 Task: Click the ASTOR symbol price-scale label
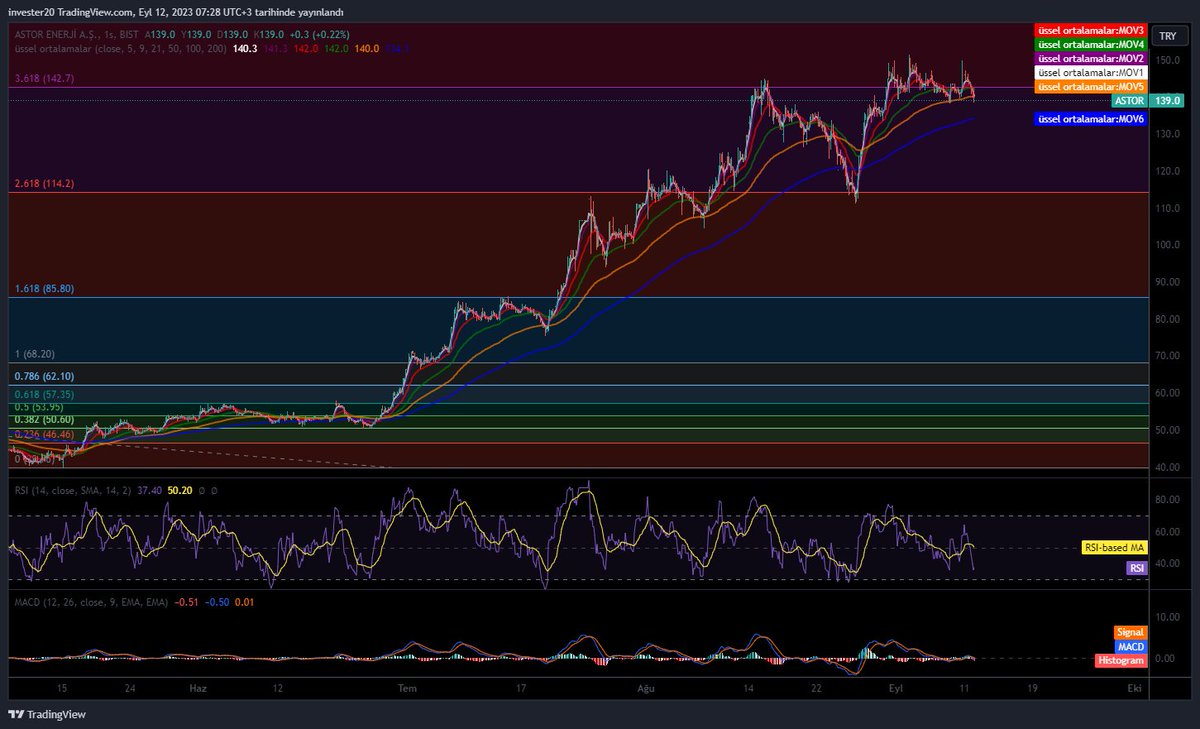[1129, 101]
